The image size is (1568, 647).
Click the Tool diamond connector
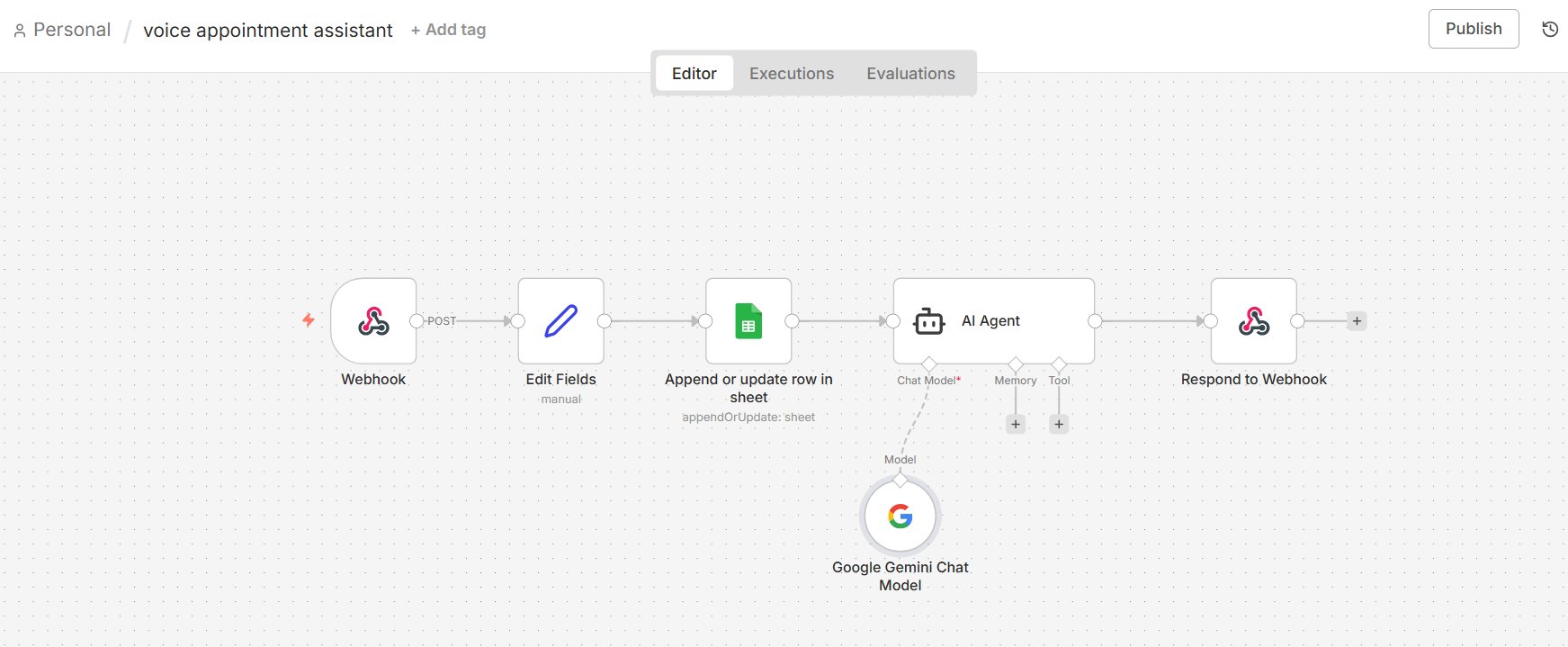1059,364
